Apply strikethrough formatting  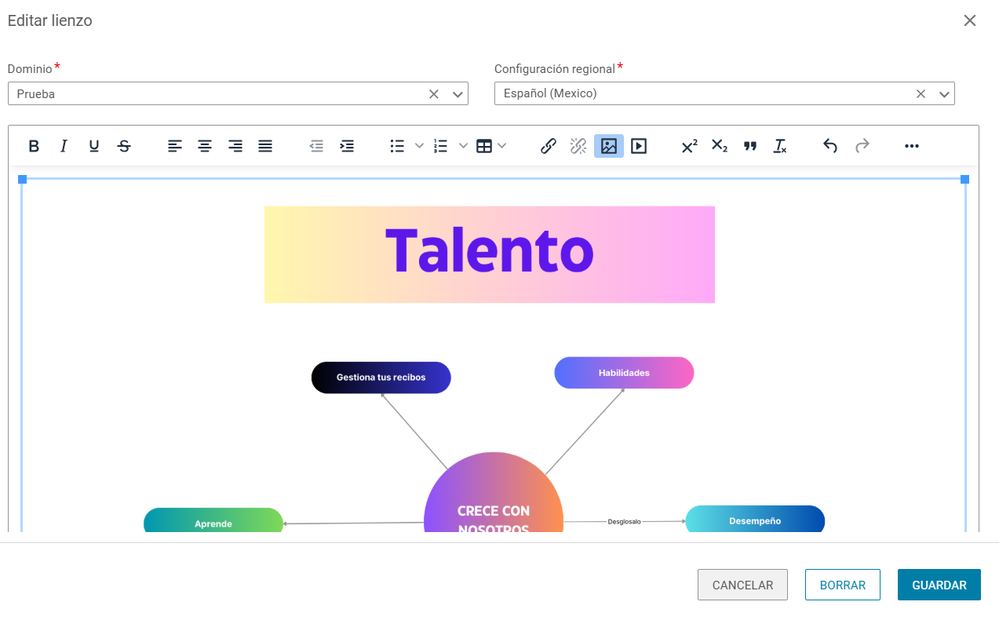(124, 146)
